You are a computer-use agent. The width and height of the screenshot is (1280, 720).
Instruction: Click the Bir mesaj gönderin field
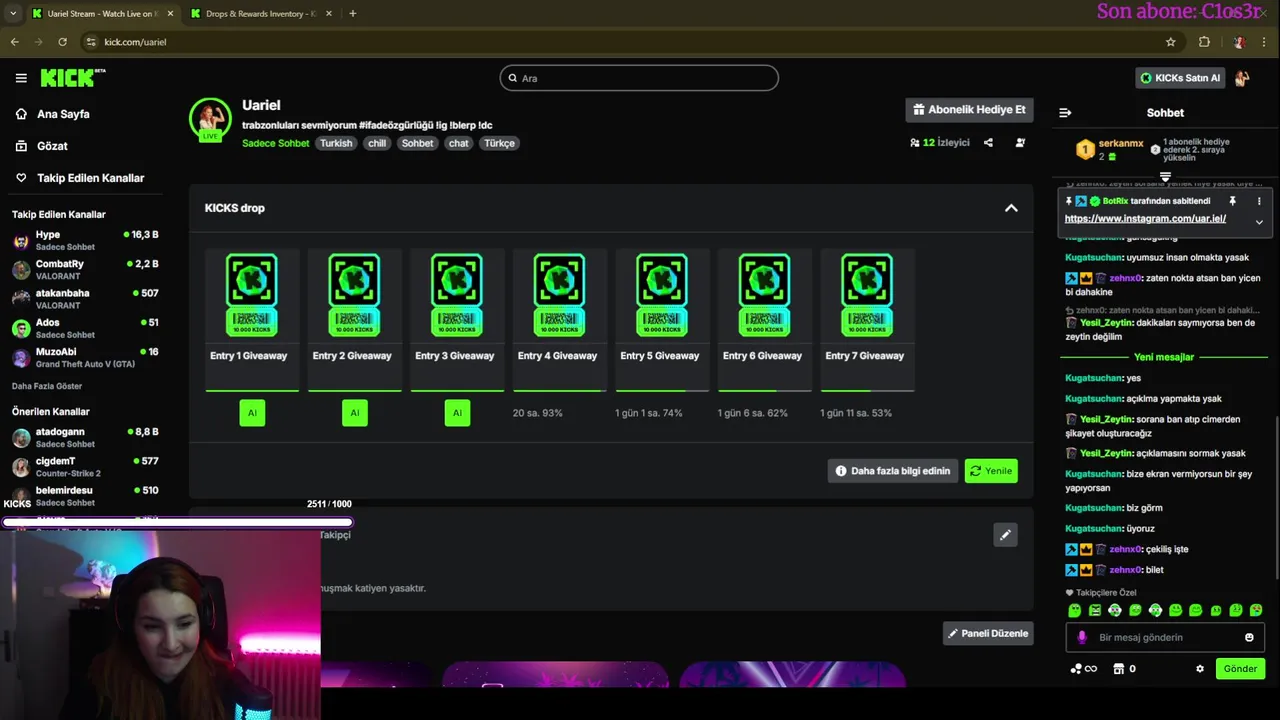click(1164, 637)
